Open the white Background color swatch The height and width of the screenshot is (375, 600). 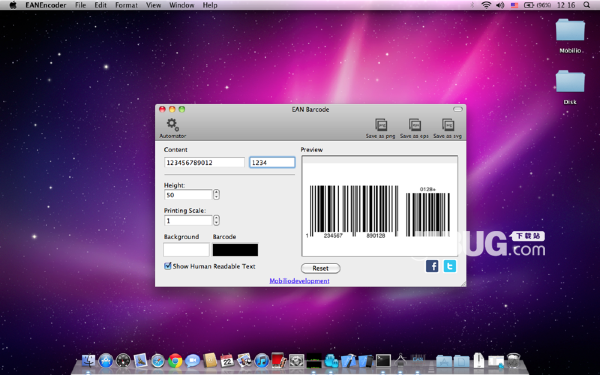(x=186, y=249)
